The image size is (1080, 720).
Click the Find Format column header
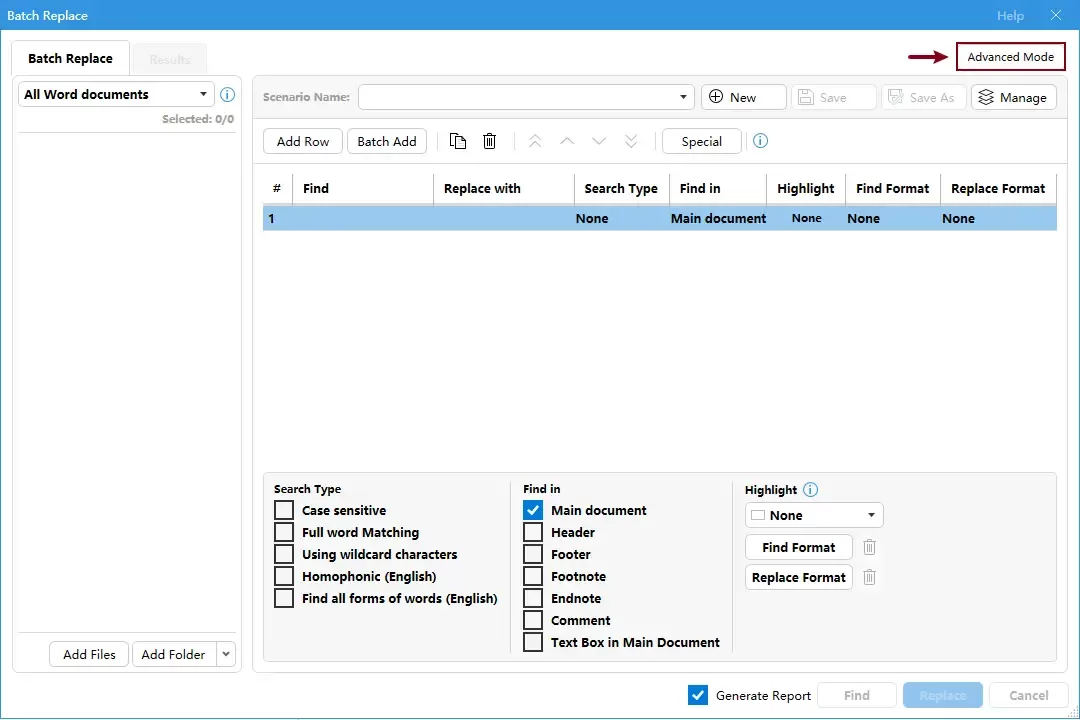[x=893, y=188]
